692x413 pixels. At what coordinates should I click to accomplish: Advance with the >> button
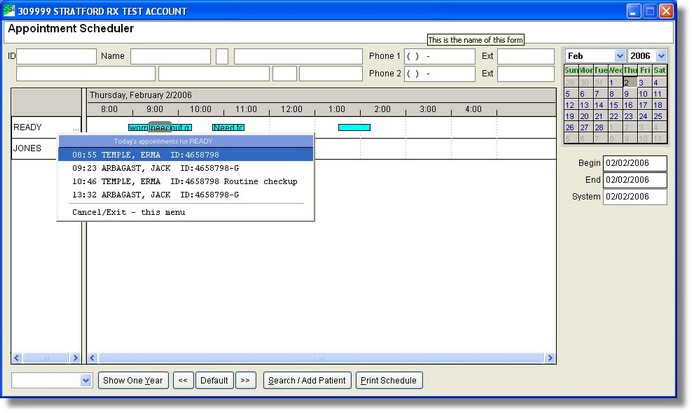click(x=245, y=380)
